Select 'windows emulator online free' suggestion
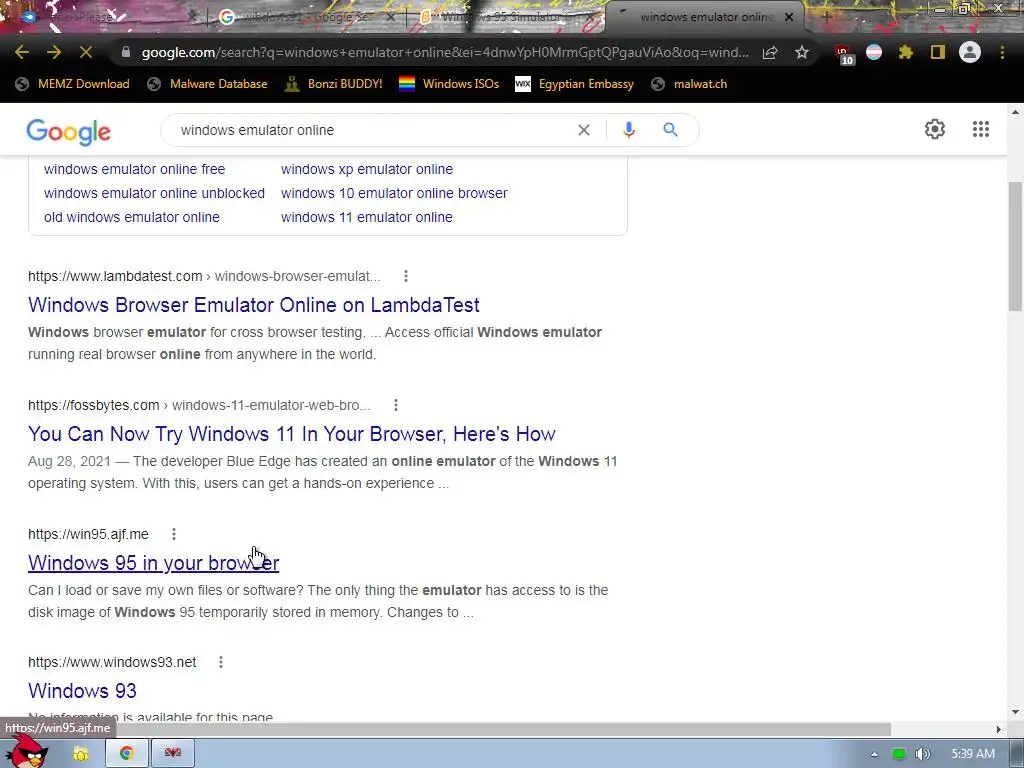Image resolution: width=1024 pixels, height=768 pixels. [x=135, y=169]
